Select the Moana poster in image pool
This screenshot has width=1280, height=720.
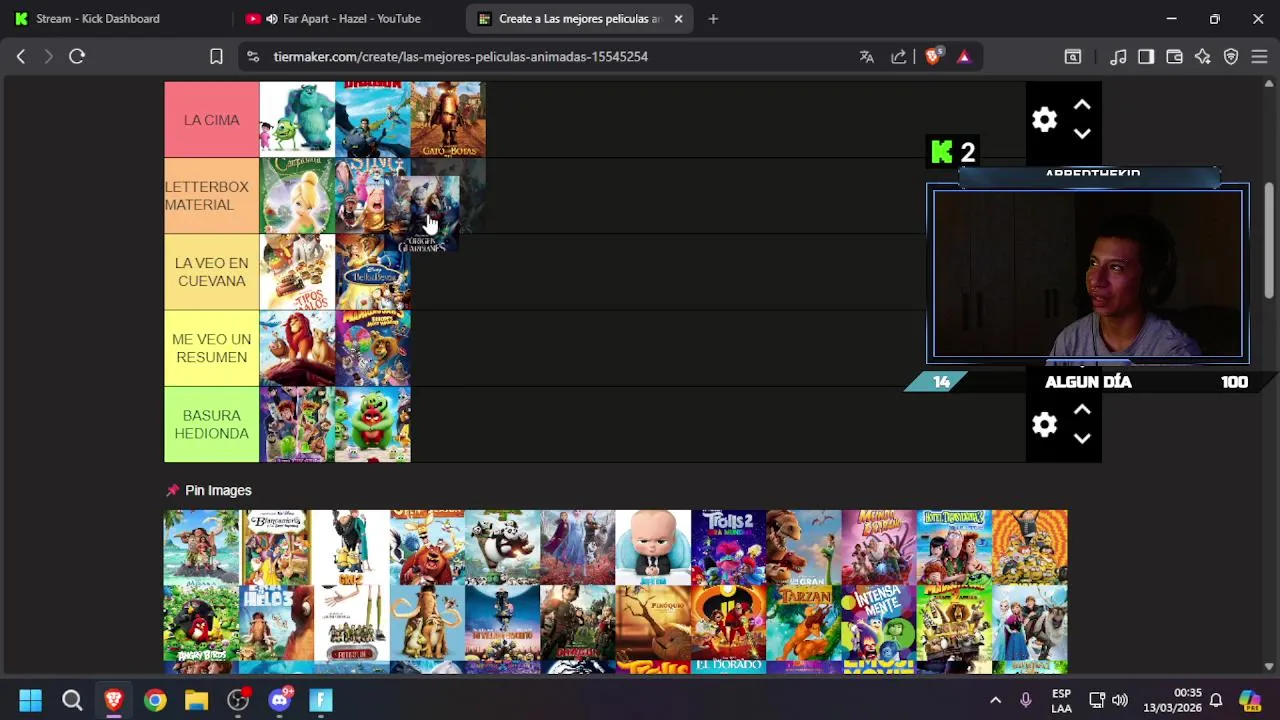[202, 547]
